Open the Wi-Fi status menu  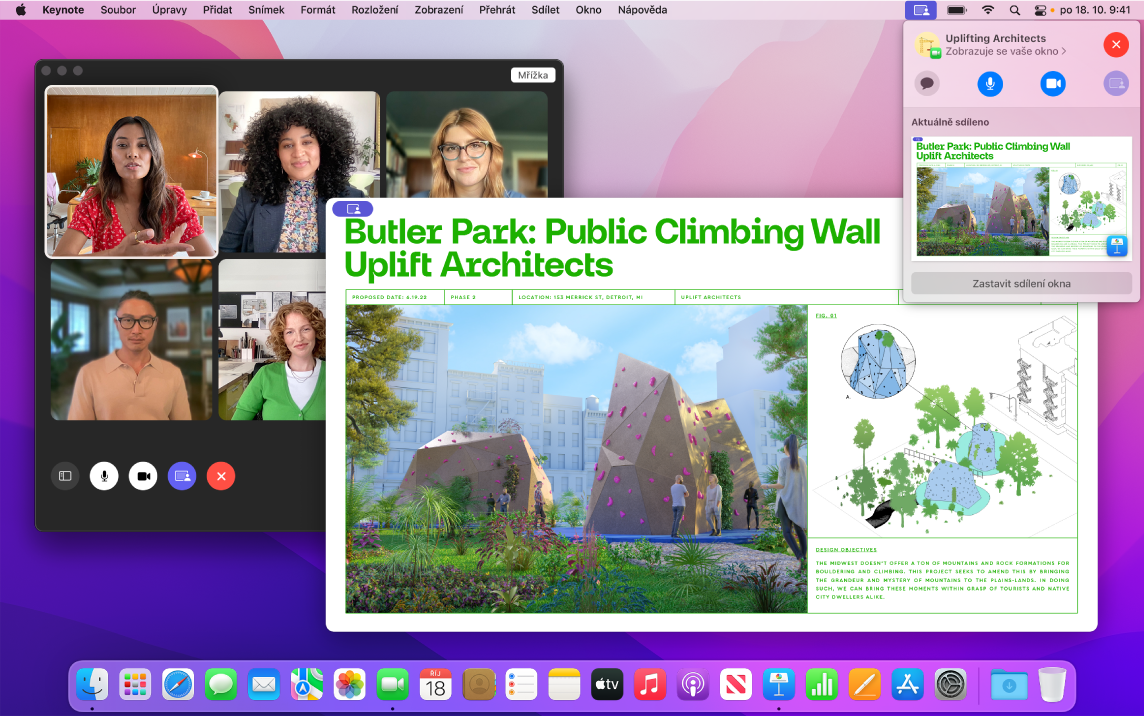tap(987, 10)
